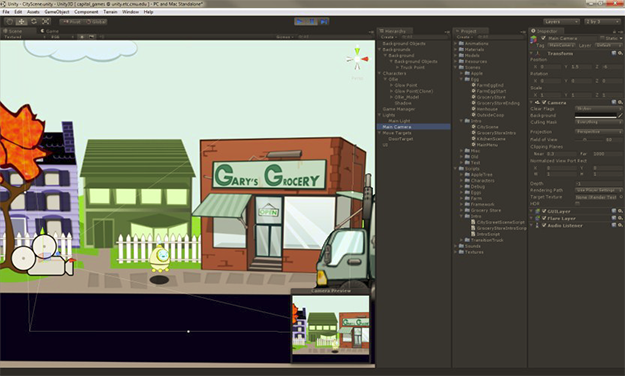Click the Transform component gear icon

coord(620,53)
